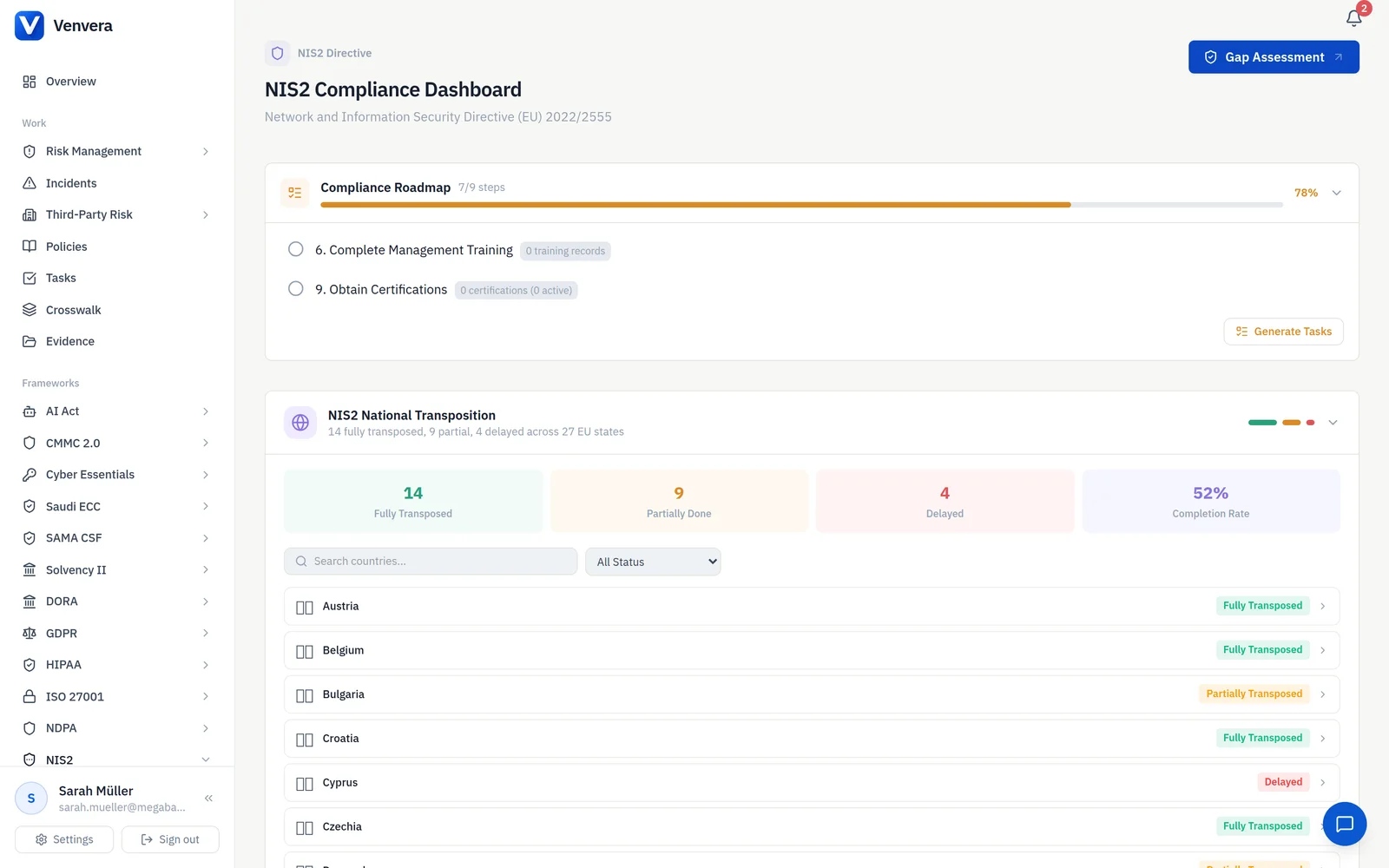Collapse National Transposition panel chevron

coord(1333,423)
